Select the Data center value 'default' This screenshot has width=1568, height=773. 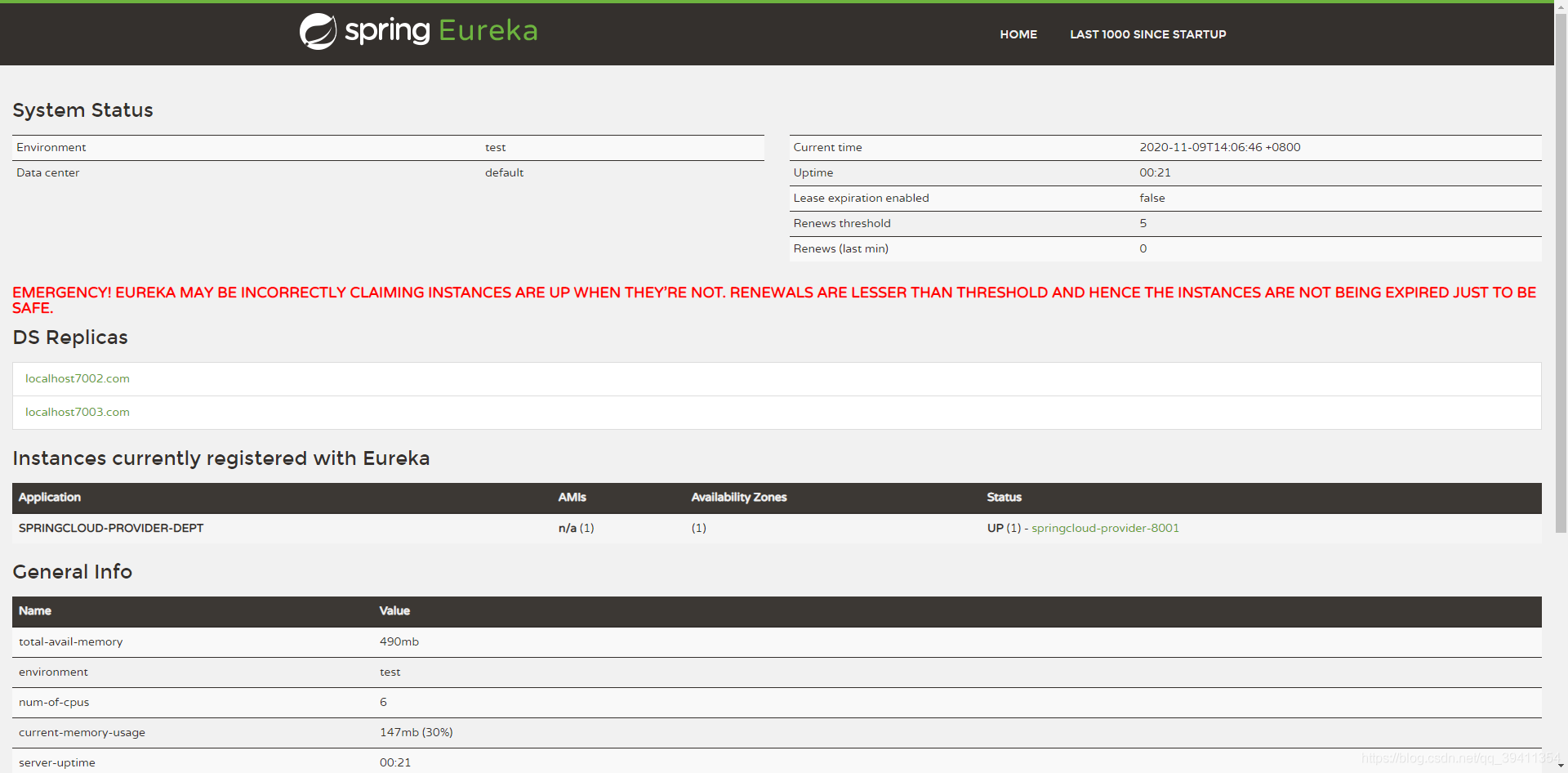[x=504, y=173]
